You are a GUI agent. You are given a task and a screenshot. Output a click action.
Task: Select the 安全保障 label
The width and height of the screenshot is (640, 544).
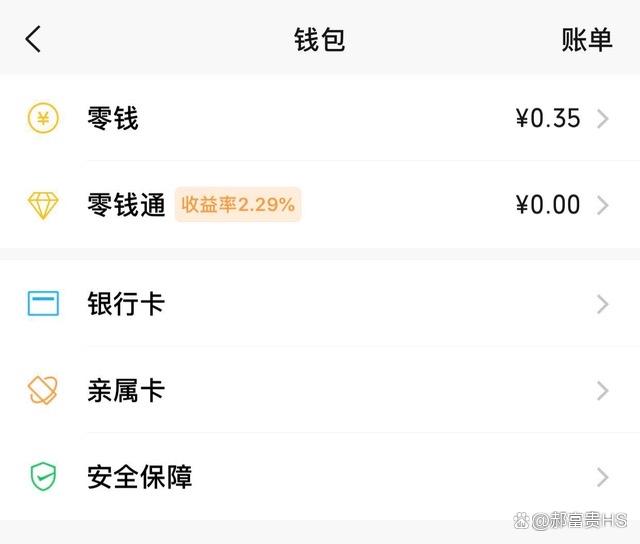click(x=139, y=476)
